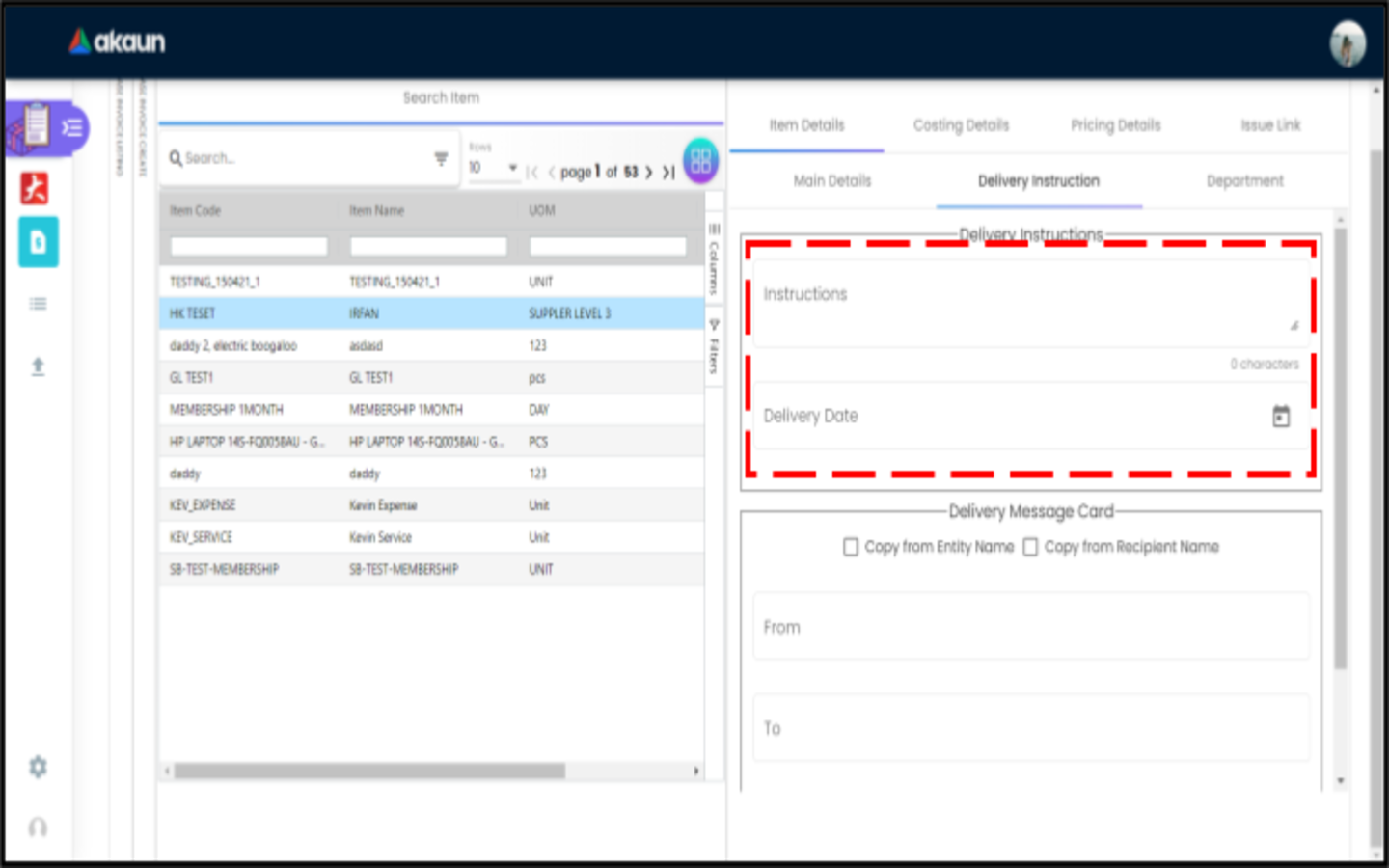This screenshot has height=868, width=1389.
Task: Select the HP LAPTOP 14S item row
Action: pos(431,441)
